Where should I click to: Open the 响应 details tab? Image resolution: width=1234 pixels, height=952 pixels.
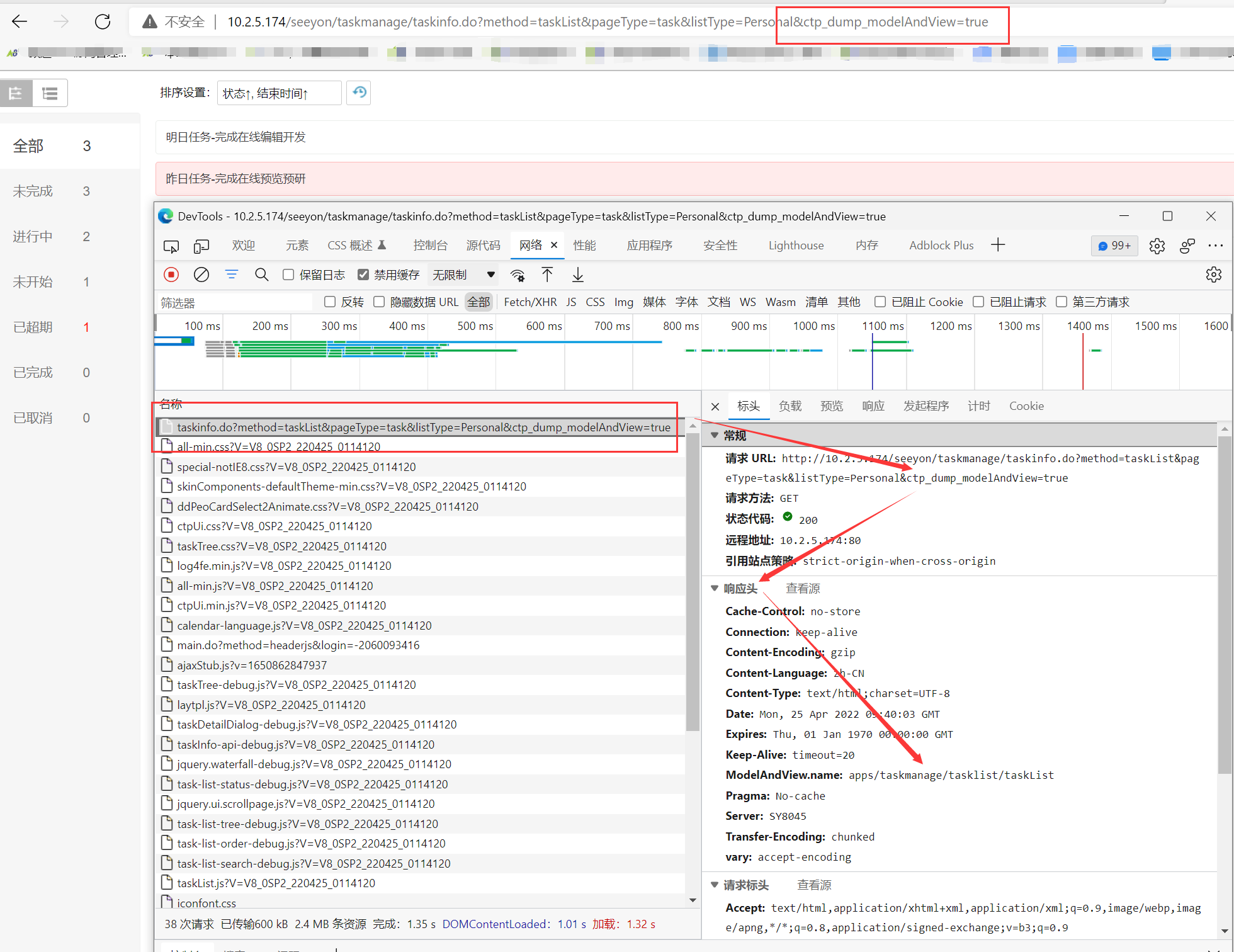point(873,406)
